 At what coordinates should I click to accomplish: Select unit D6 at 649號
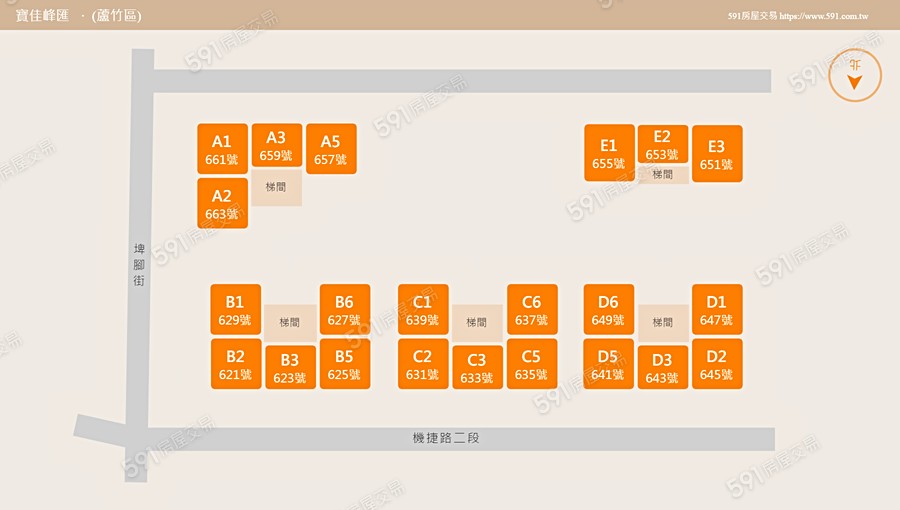[x=608, y=310]
